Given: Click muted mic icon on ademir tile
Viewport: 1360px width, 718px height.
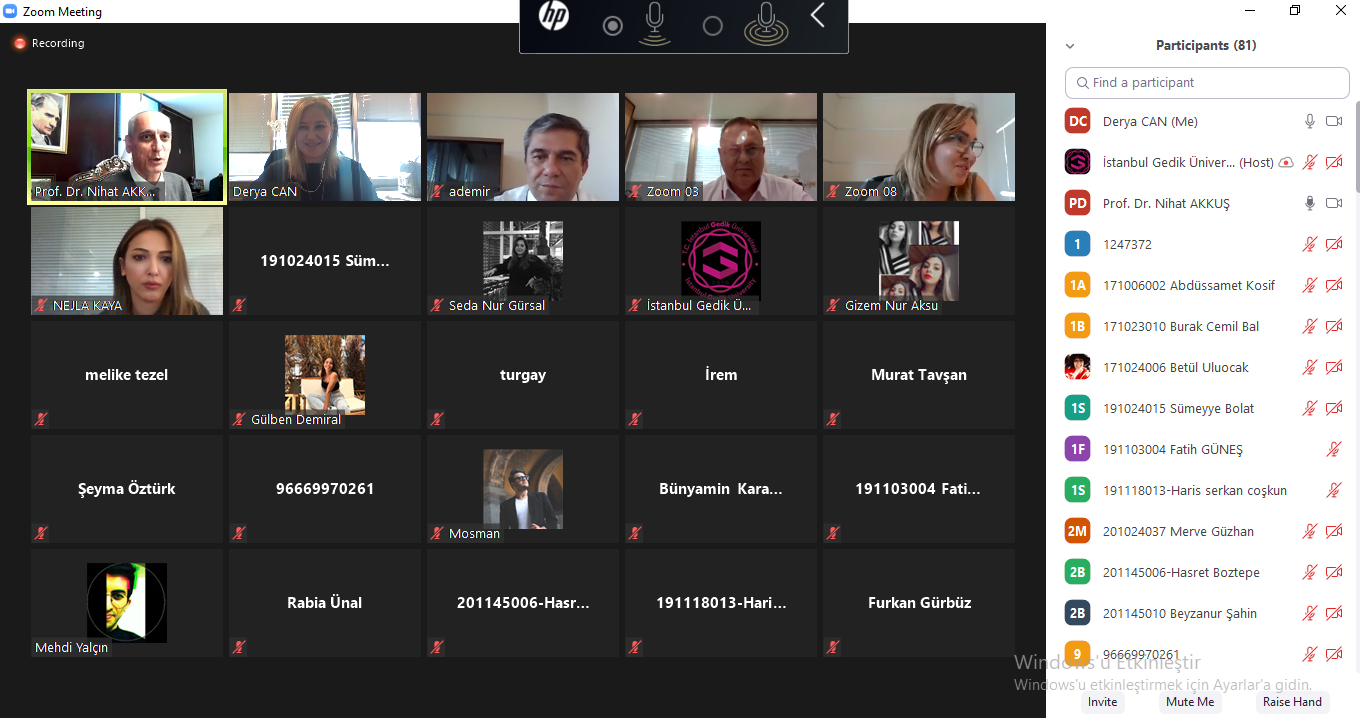Looking at the screenshot, I should pos(437,191).
